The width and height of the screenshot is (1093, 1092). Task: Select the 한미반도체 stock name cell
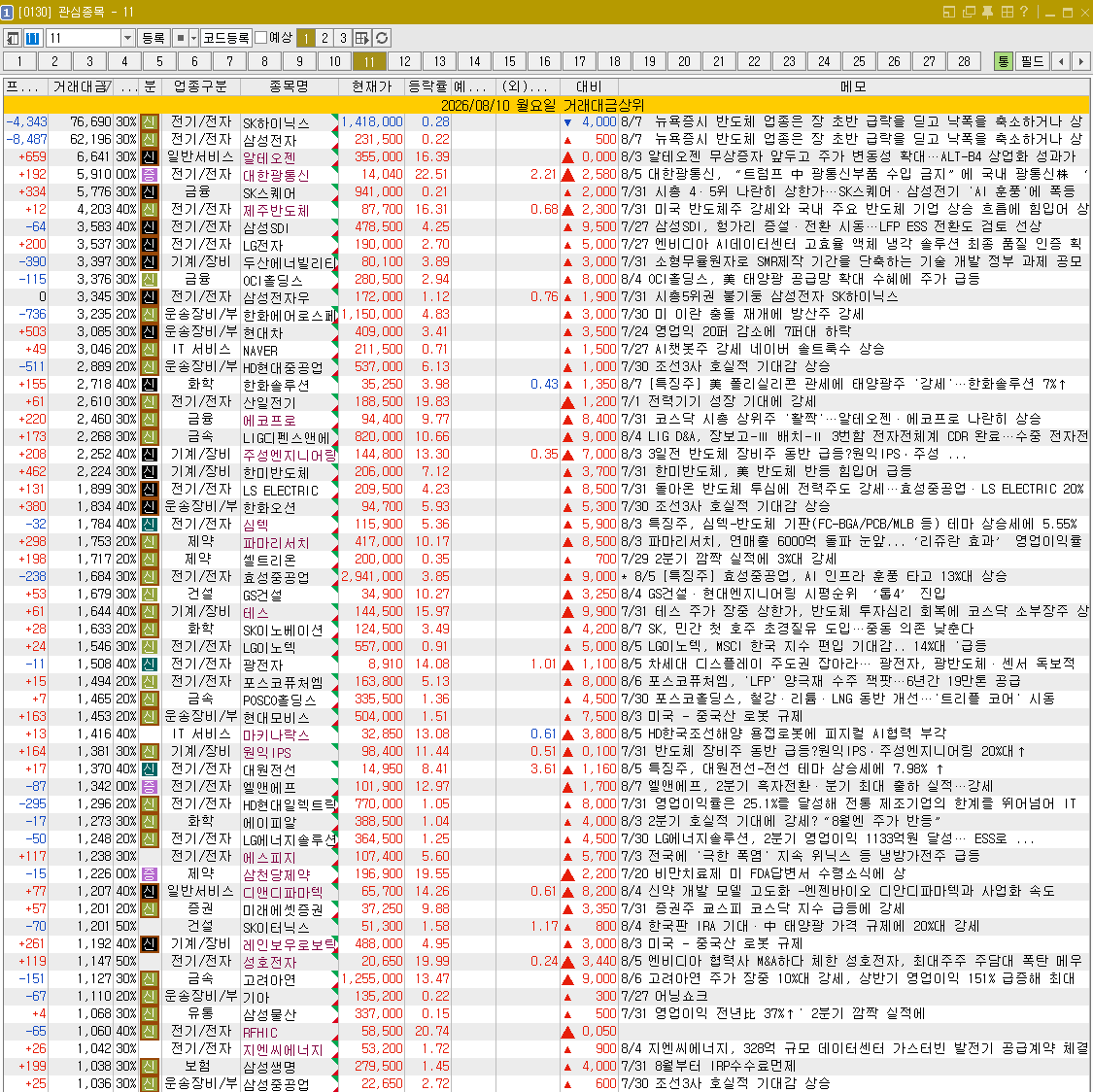289,472
